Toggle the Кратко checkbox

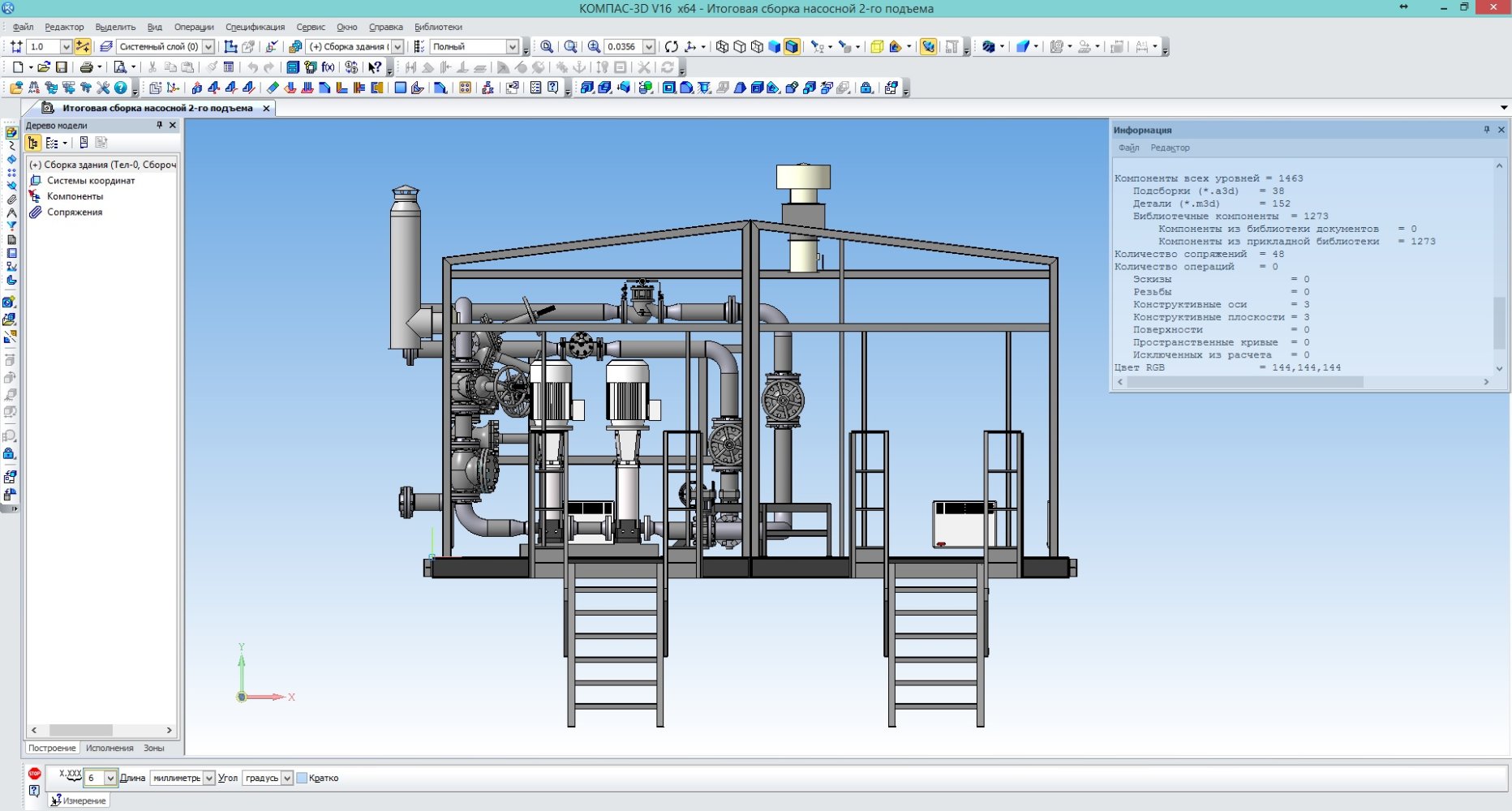coord(302,779)
